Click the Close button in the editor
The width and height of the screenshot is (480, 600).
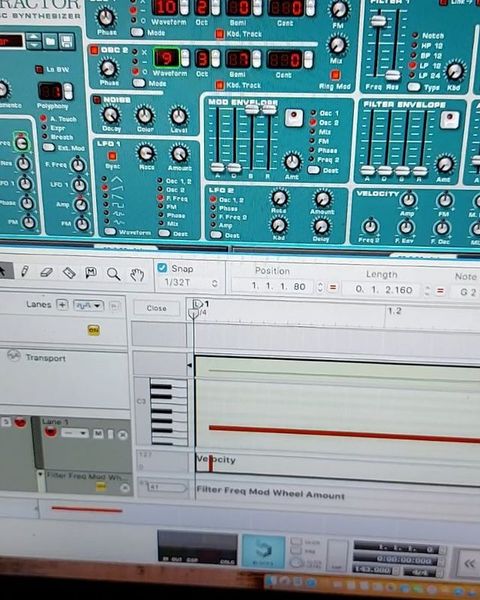click(x=157, y=308)
